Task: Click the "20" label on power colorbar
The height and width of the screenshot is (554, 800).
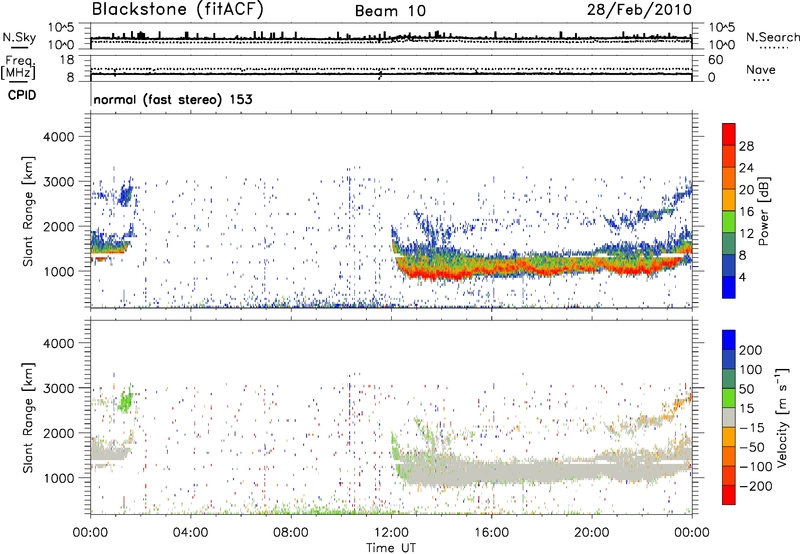Action: (746, 190)
